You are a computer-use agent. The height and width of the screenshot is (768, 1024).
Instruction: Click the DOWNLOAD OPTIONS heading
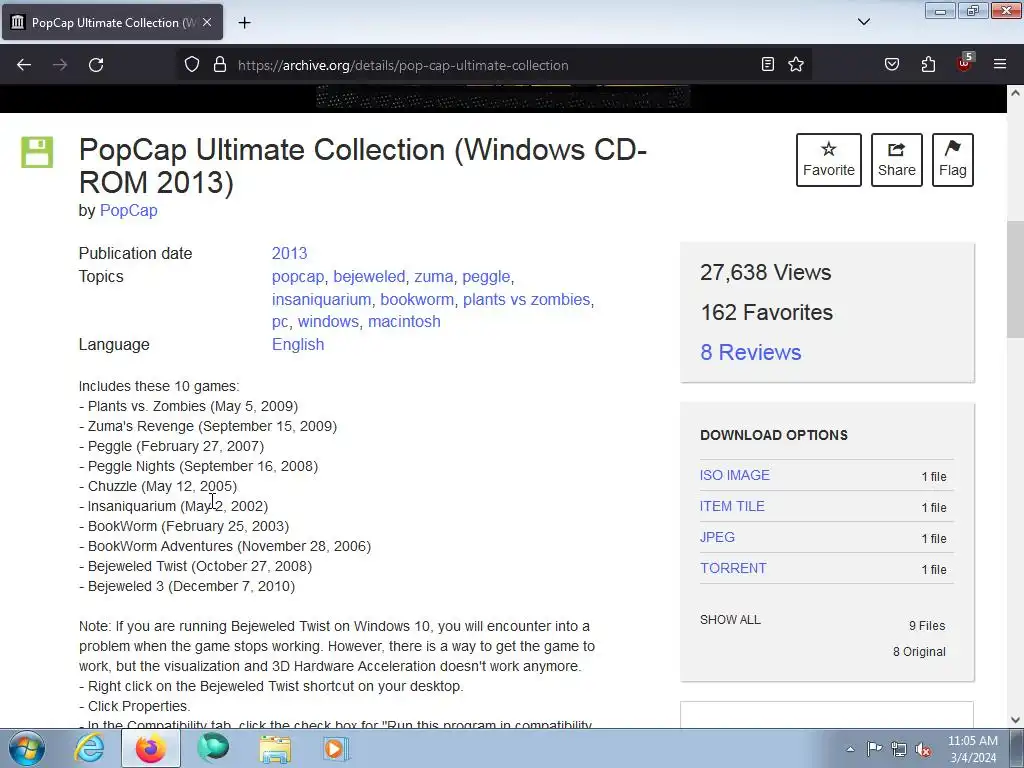coord(774,436)
